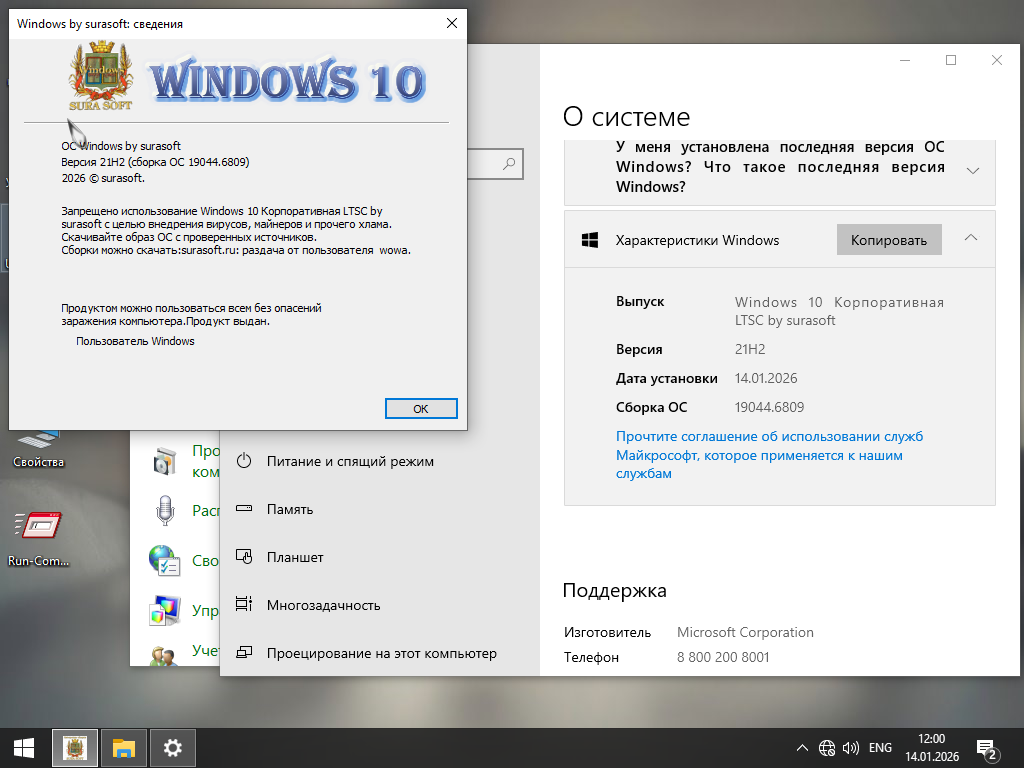Show hidden tray icons chevron

tap(803, 748)
